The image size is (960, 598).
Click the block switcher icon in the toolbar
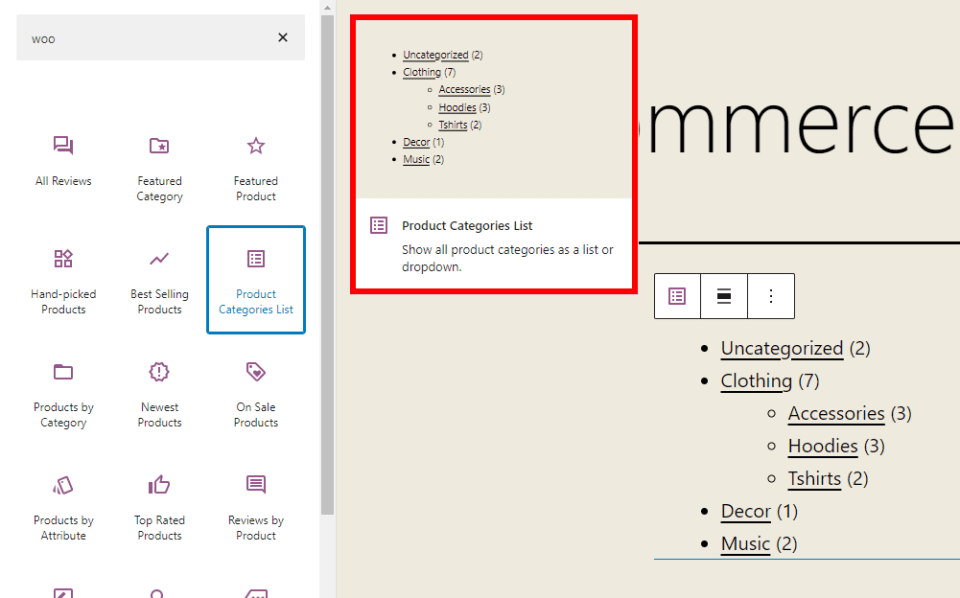(x=677, y=296)
